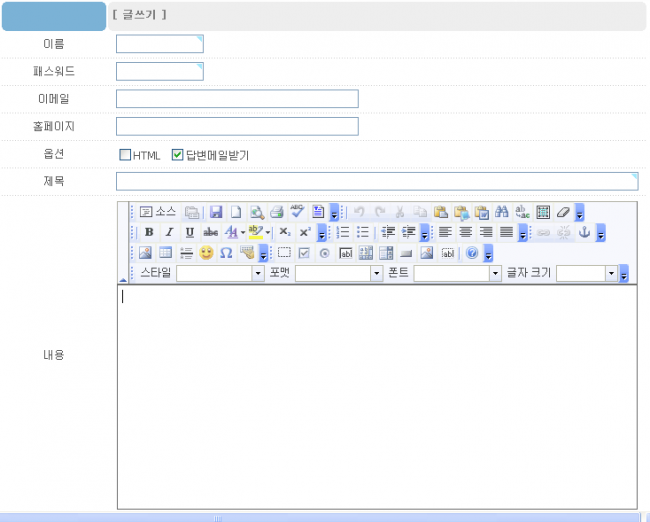Viewport: 650px width, 522px height.
Task: Open the text highlight color picker
Action: point(258,232)
